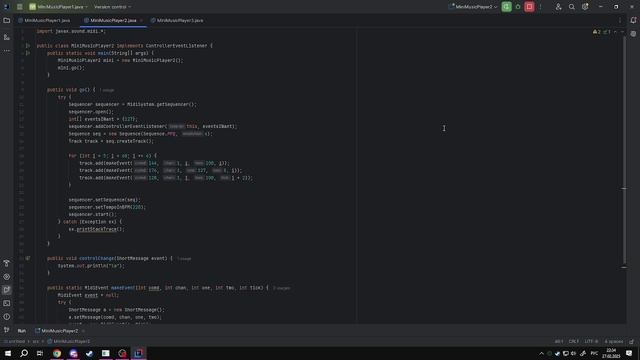Click the system clock in the taskbar
This screenshot has width=640, height=360.
(x=611, y=353)
